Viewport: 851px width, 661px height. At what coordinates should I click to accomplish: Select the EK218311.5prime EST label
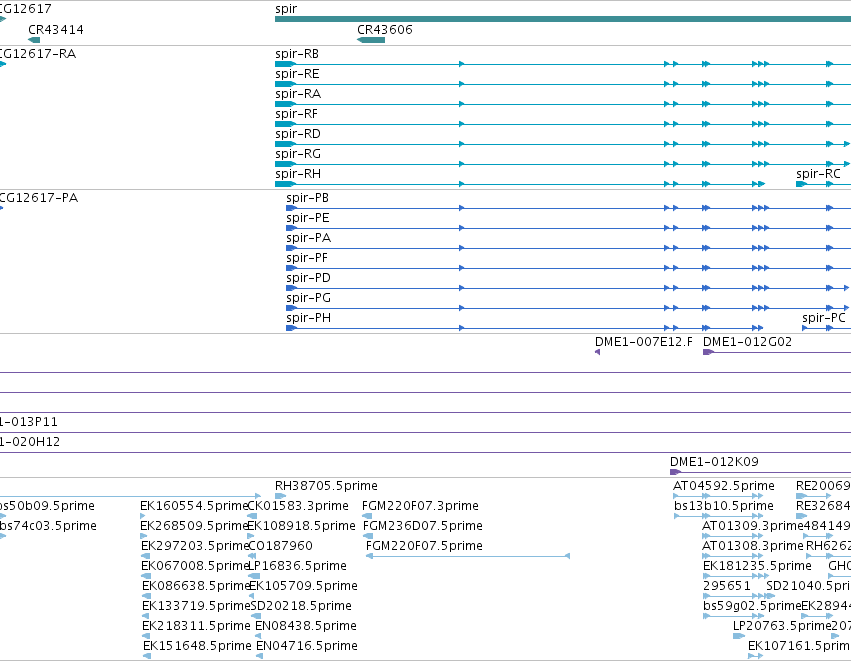click(196, 626)
